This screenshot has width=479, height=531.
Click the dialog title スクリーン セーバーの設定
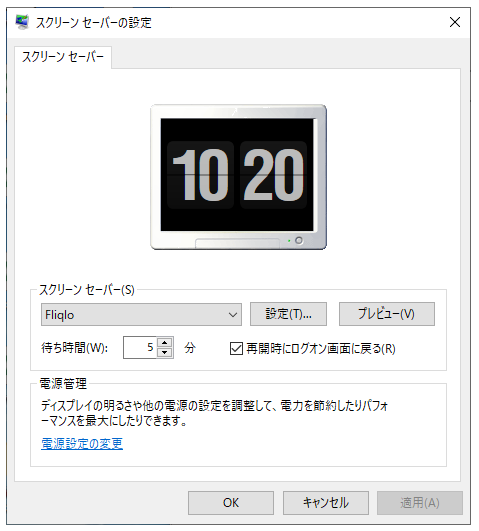click(93, 23)
